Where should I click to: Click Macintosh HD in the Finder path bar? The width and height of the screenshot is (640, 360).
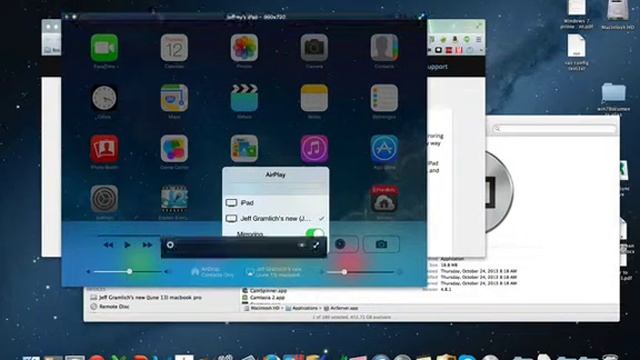click(x=262, y=309)
